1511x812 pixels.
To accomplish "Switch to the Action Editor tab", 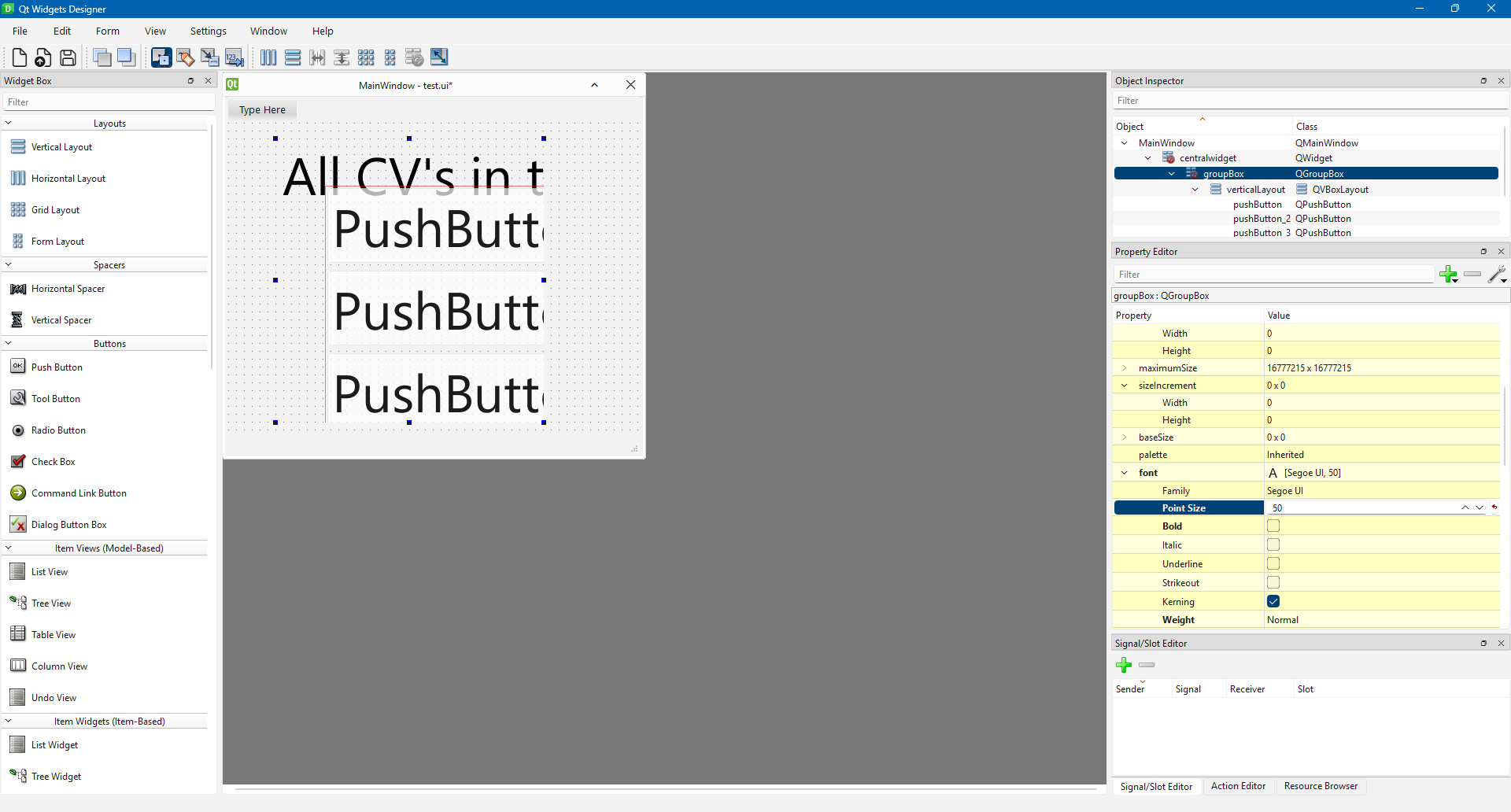I will [x=1238, y=786].
